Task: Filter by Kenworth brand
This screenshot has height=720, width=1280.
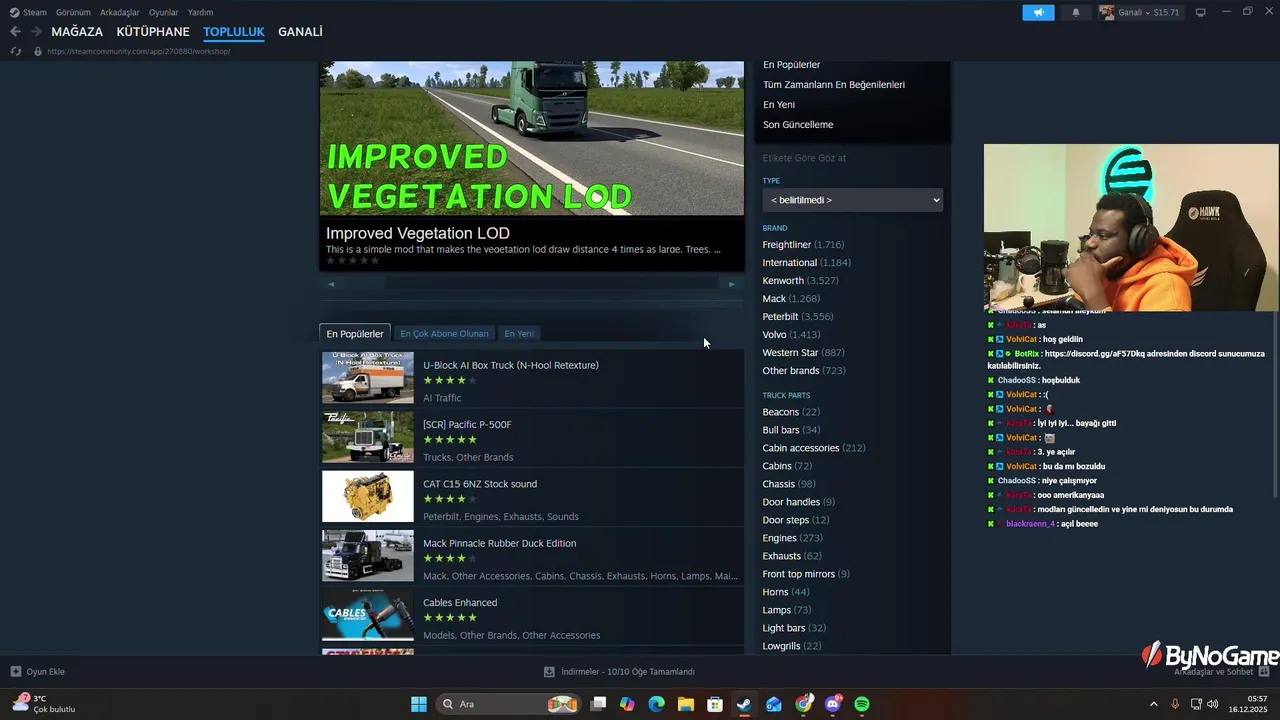Action: click(800, 281)
